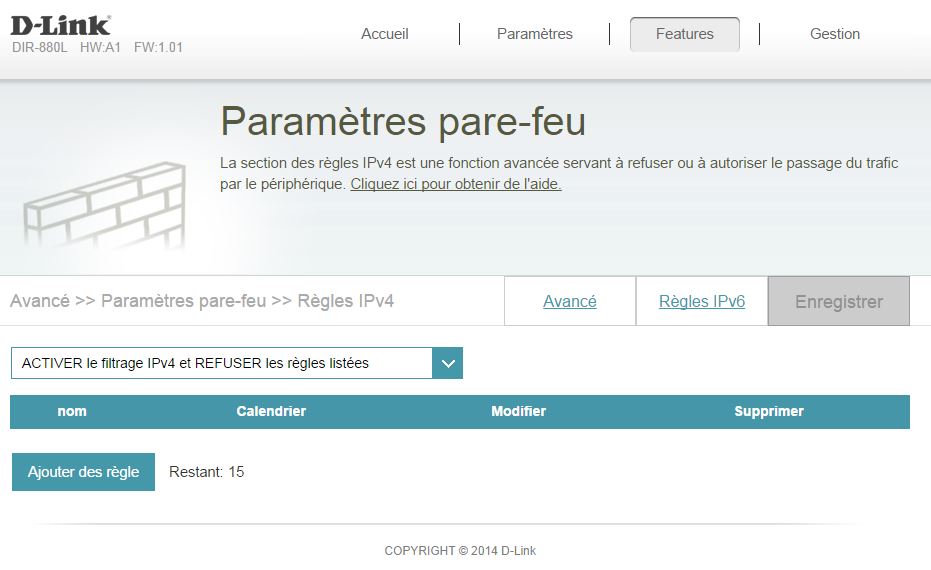
Task: Click the D-Link logo
Action: 60,24
